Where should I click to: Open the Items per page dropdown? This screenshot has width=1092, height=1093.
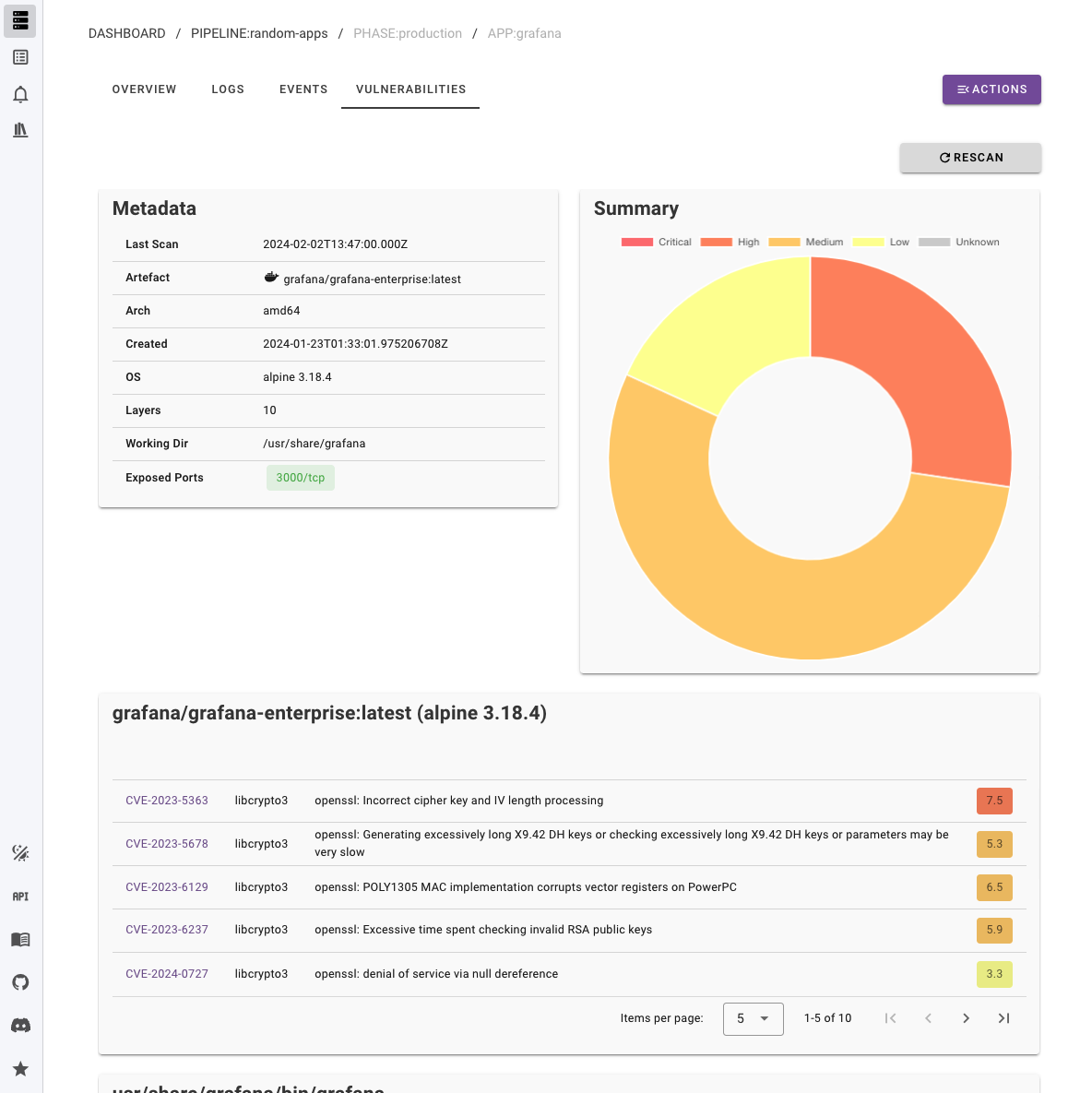point(753,1019)
